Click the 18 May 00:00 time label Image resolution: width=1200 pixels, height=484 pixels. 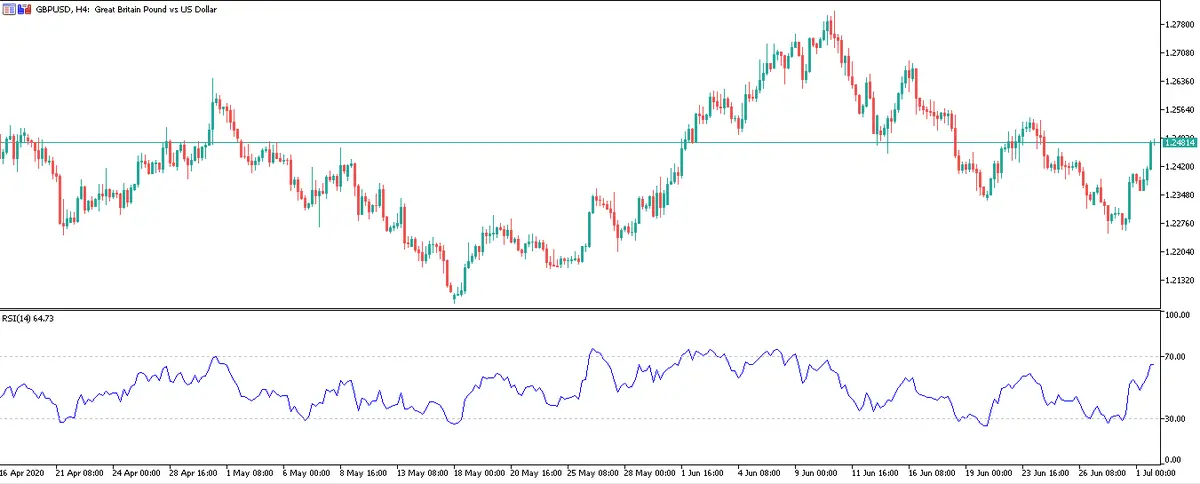pos(480,472)
